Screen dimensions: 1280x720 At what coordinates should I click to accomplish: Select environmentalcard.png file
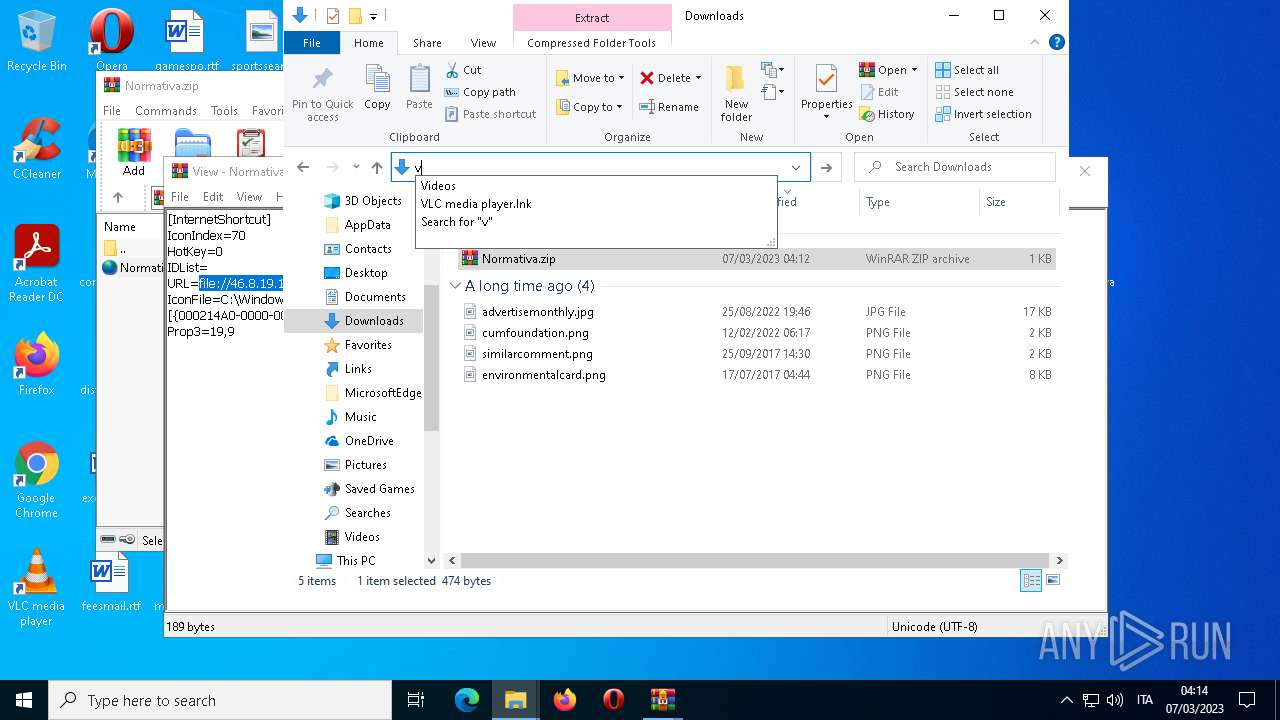coord(543,375)
